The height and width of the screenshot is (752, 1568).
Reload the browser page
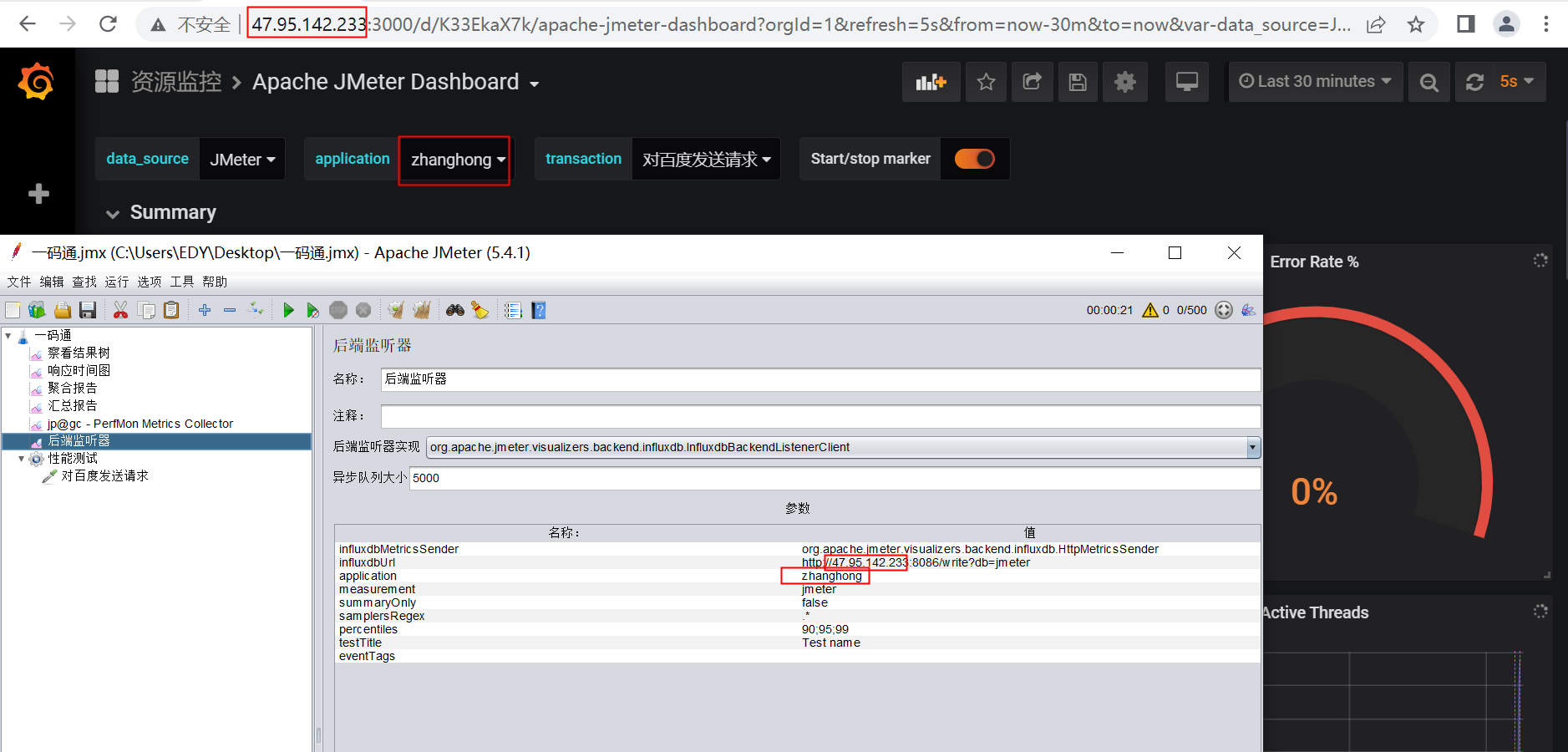pos(108,24)
